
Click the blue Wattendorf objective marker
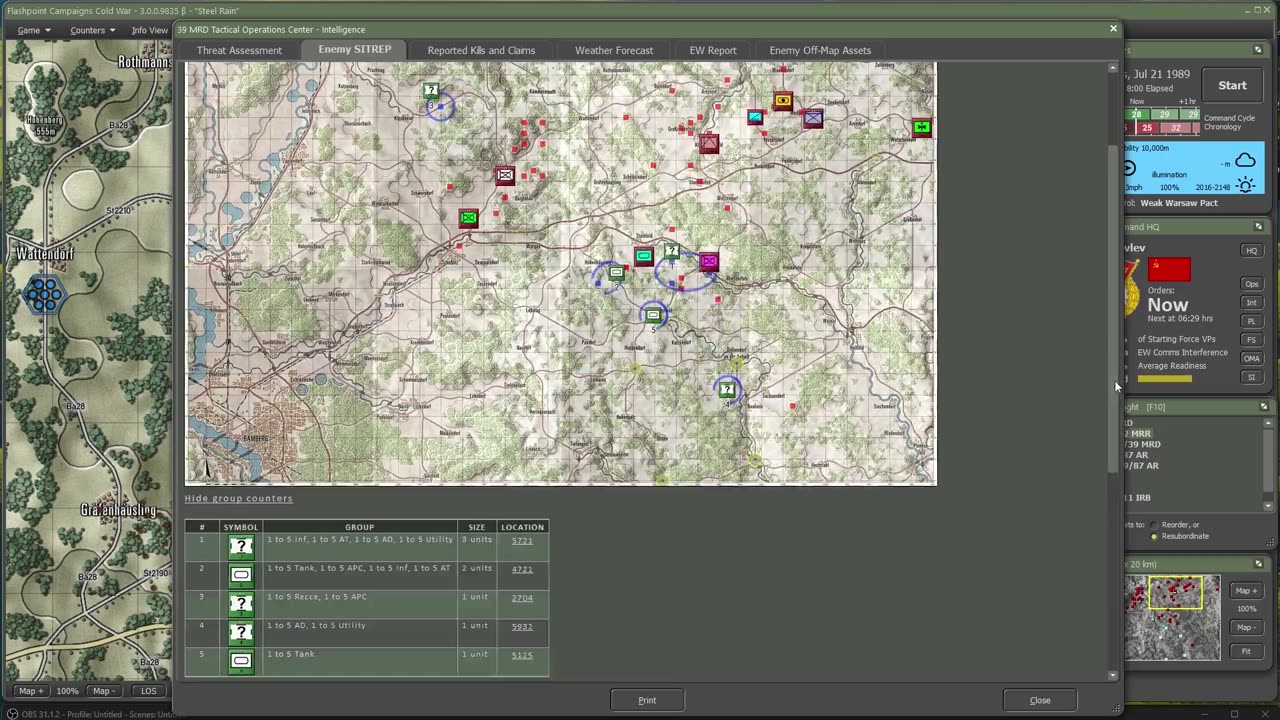coord(44,294)
